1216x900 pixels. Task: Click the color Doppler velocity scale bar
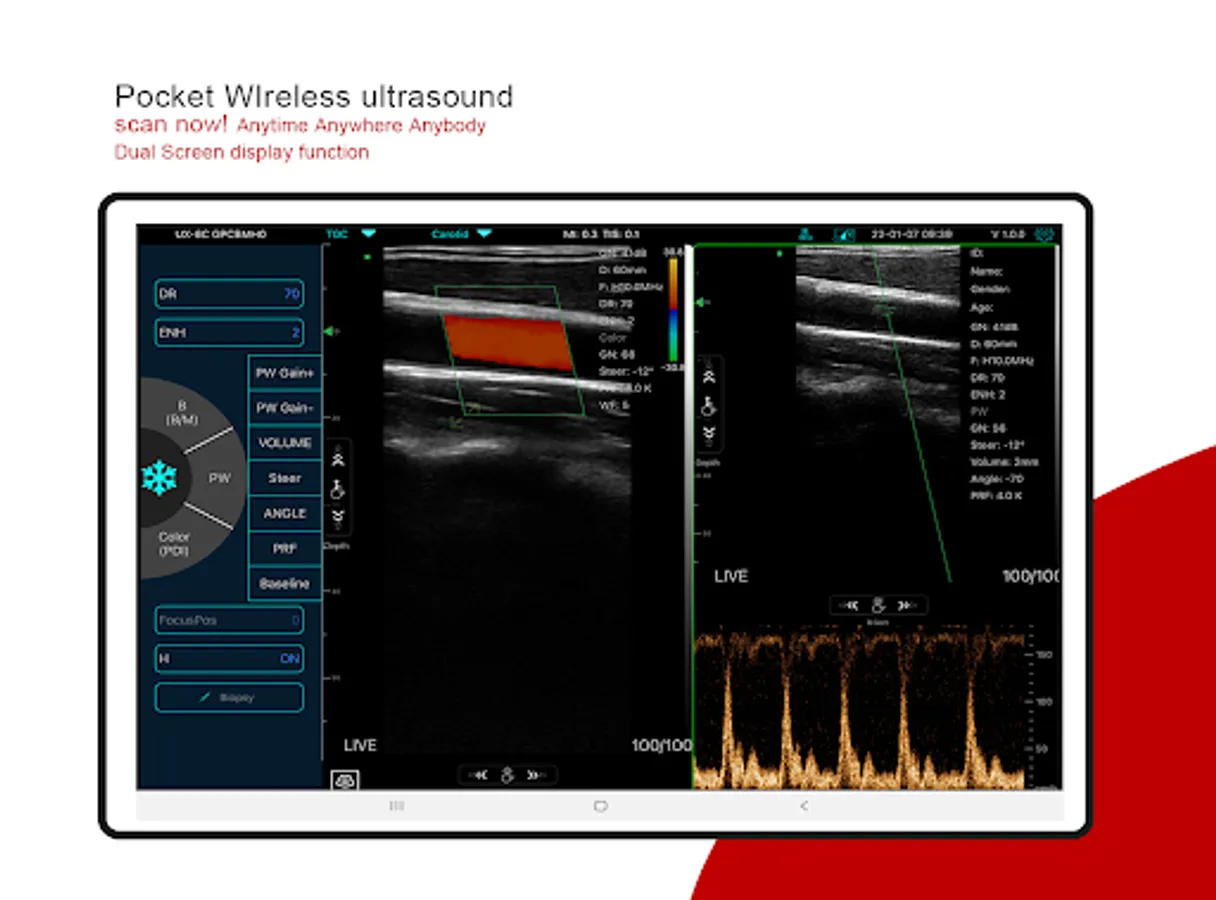click(673, 308)
